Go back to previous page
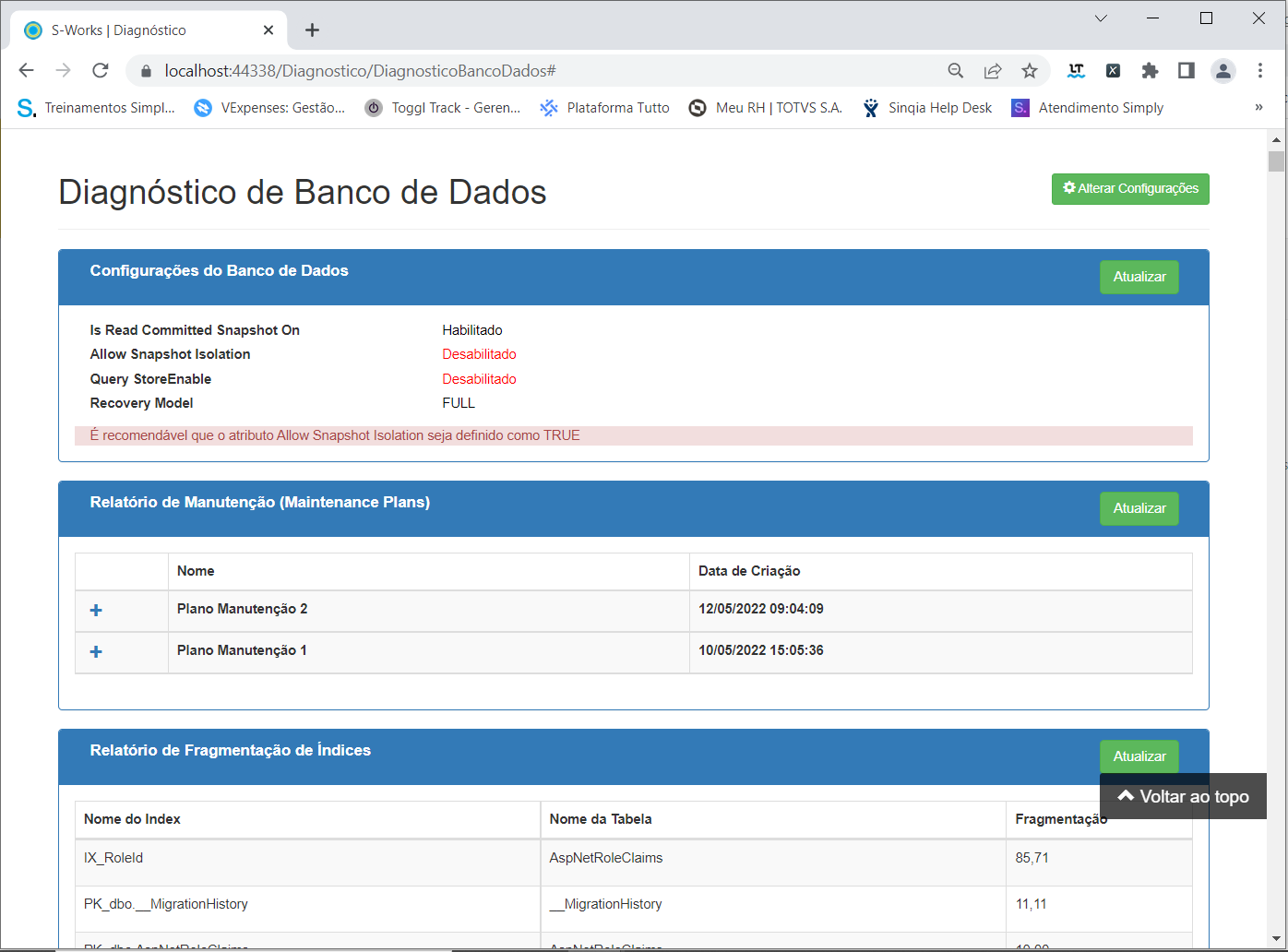Viewport: 1288px width, 952px height. [26, 71]
